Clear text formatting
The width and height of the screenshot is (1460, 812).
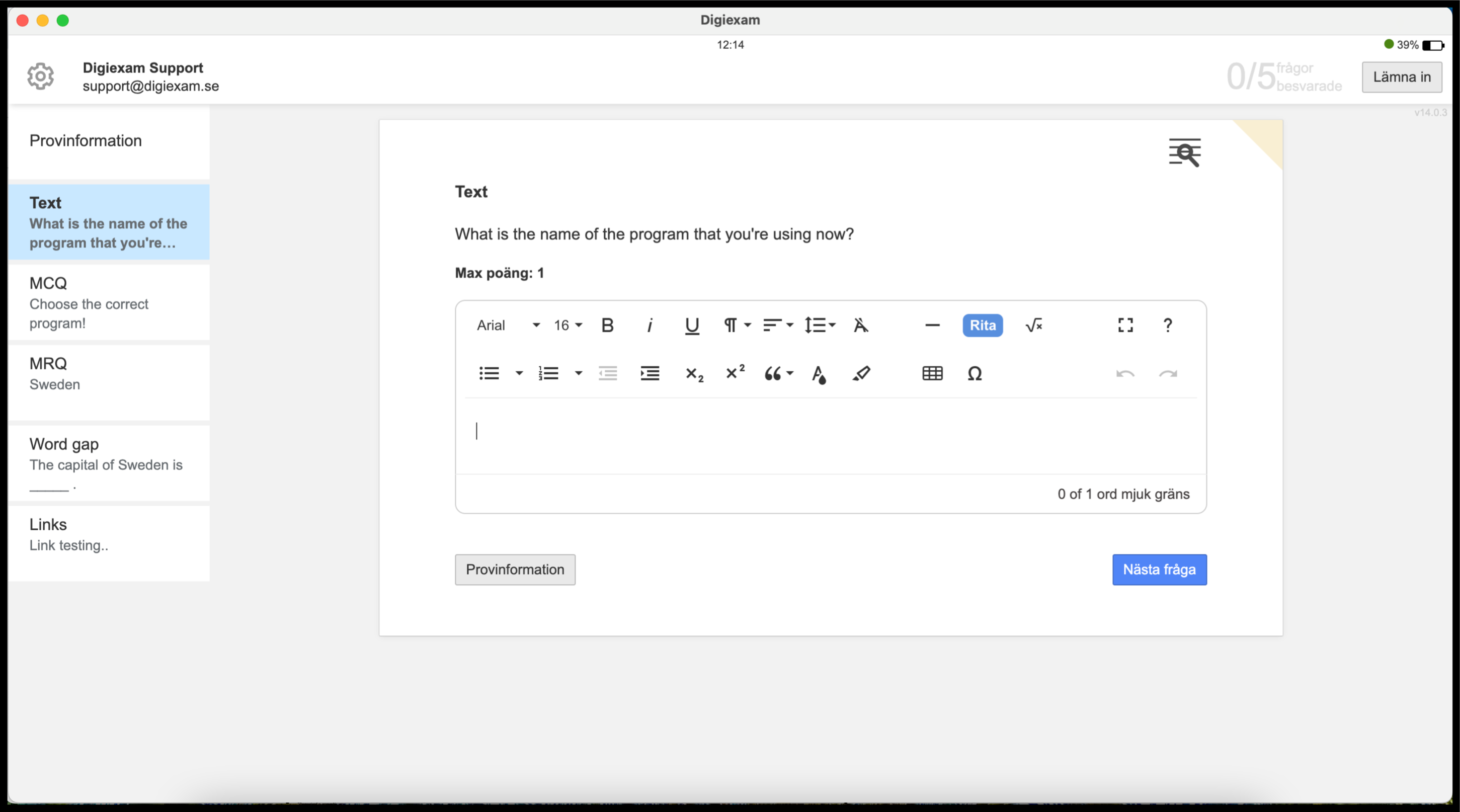point(860,326)
